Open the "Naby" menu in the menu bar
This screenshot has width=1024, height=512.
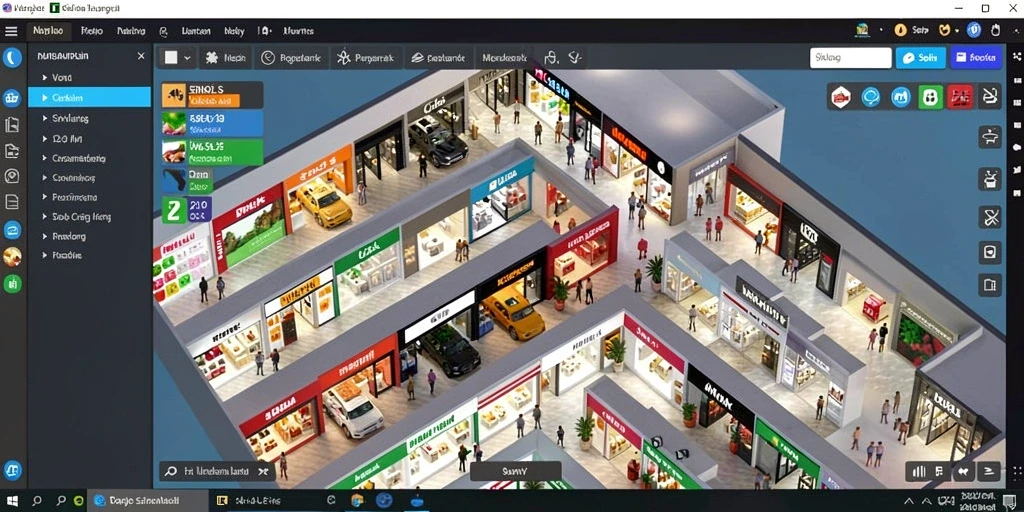click(234, 31)
